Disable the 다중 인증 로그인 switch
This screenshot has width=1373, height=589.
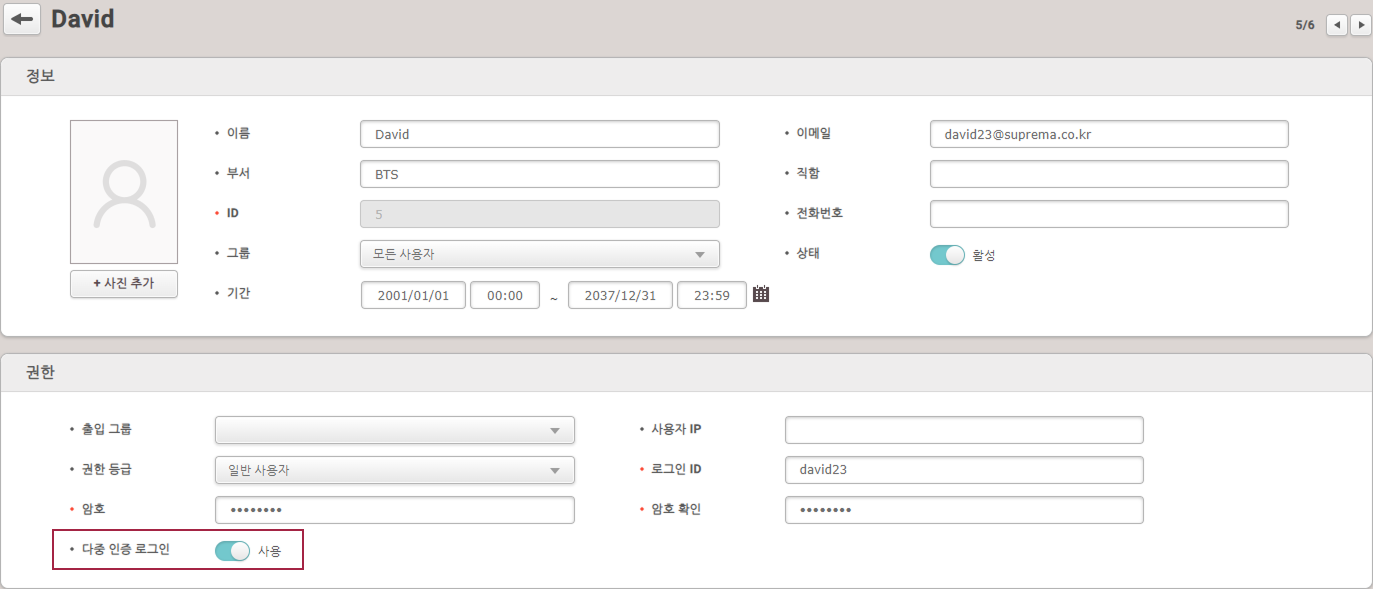tap(232, 551)
